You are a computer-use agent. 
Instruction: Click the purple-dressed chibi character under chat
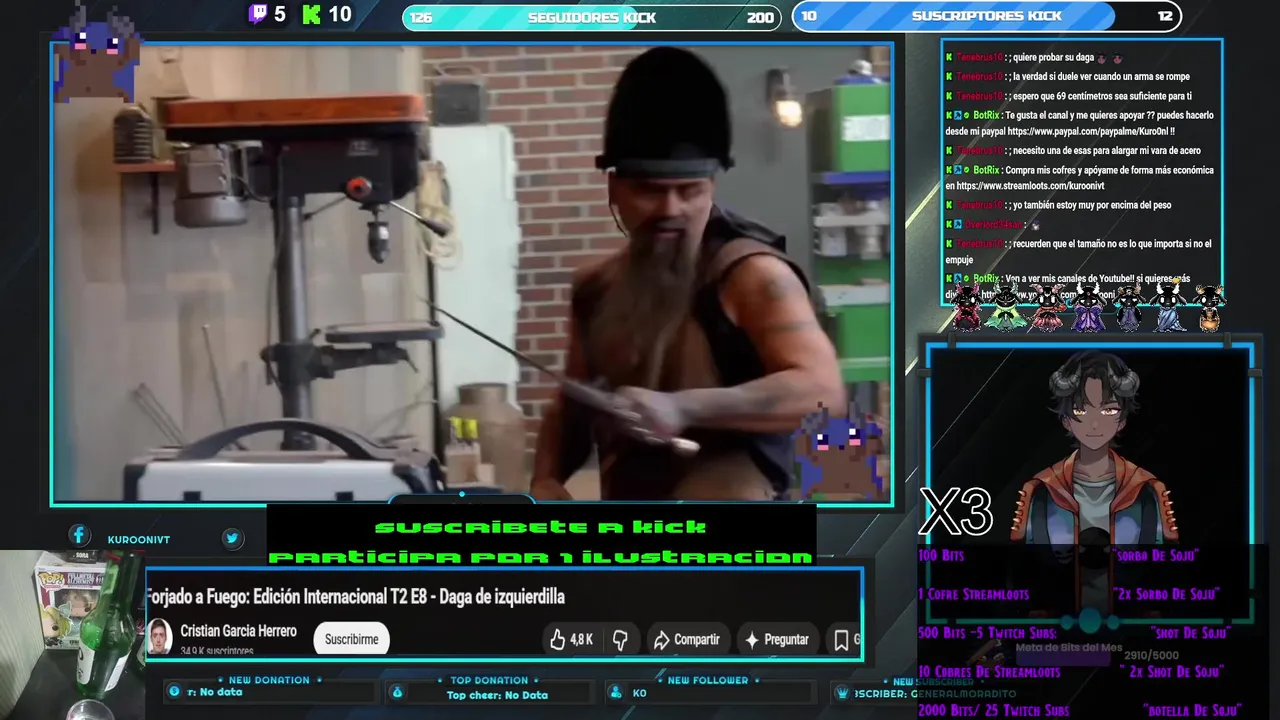click(x=1087, y=307)
